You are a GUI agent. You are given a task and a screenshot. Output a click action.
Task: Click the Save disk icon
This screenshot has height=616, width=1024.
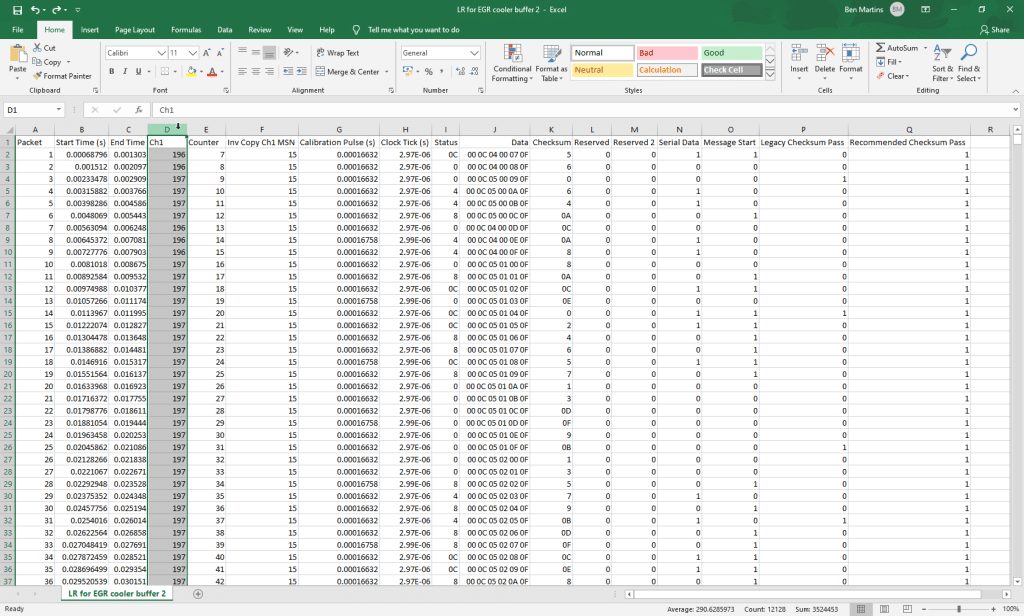click(18, 10)
